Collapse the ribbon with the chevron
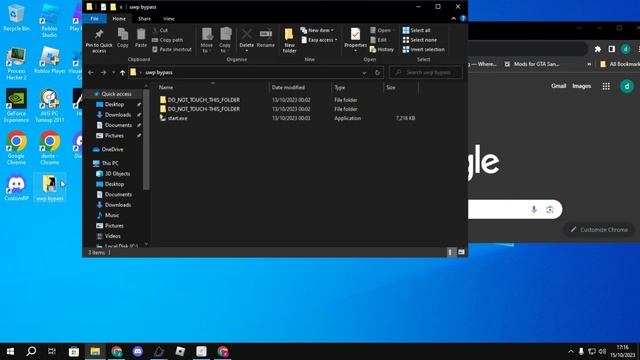640x360 pixels. click(453, 18)
